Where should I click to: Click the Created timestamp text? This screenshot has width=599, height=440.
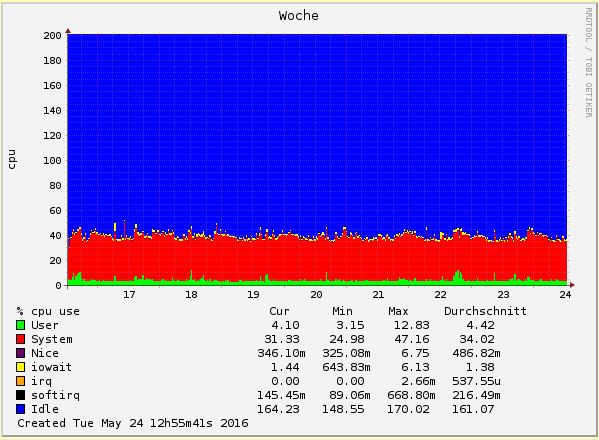point(133,423)
